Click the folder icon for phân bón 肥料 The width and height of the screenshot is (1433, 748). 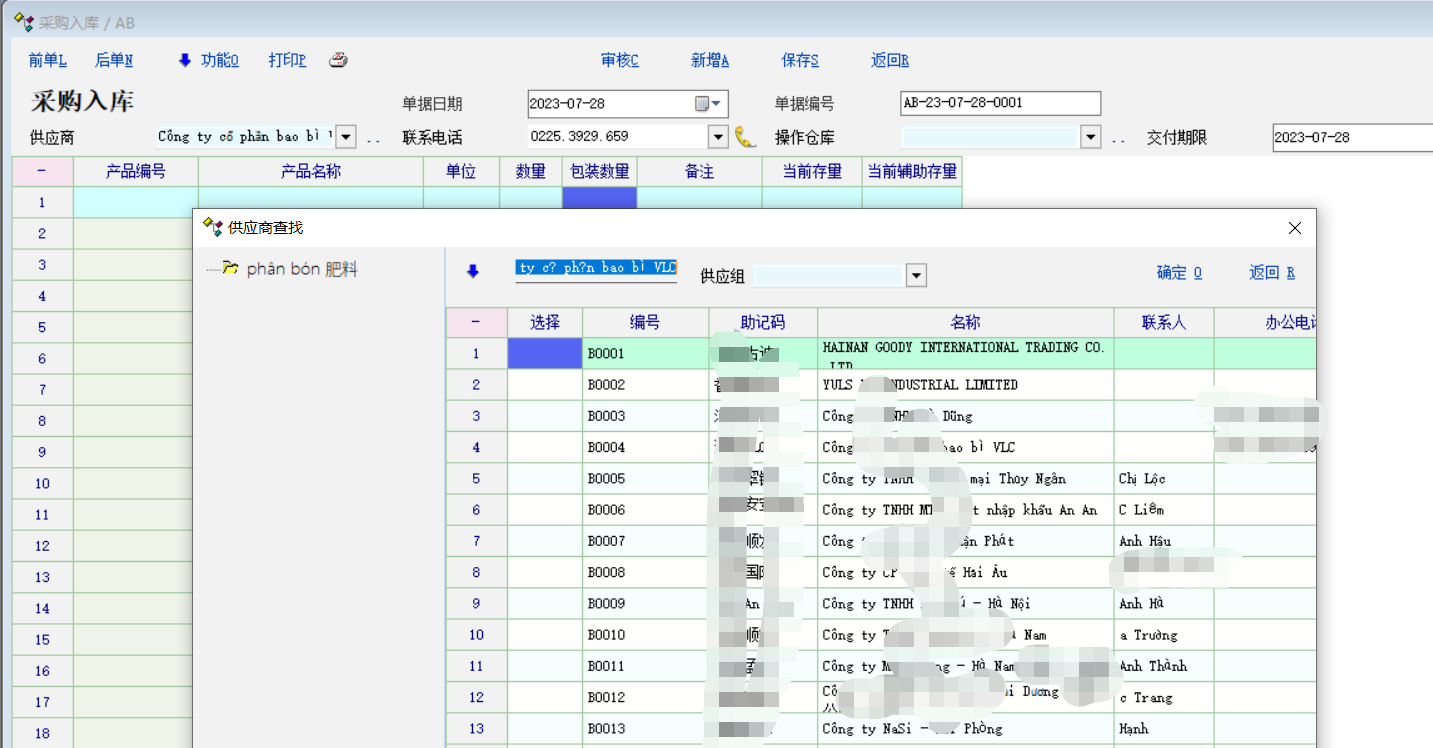click(231, 268)
